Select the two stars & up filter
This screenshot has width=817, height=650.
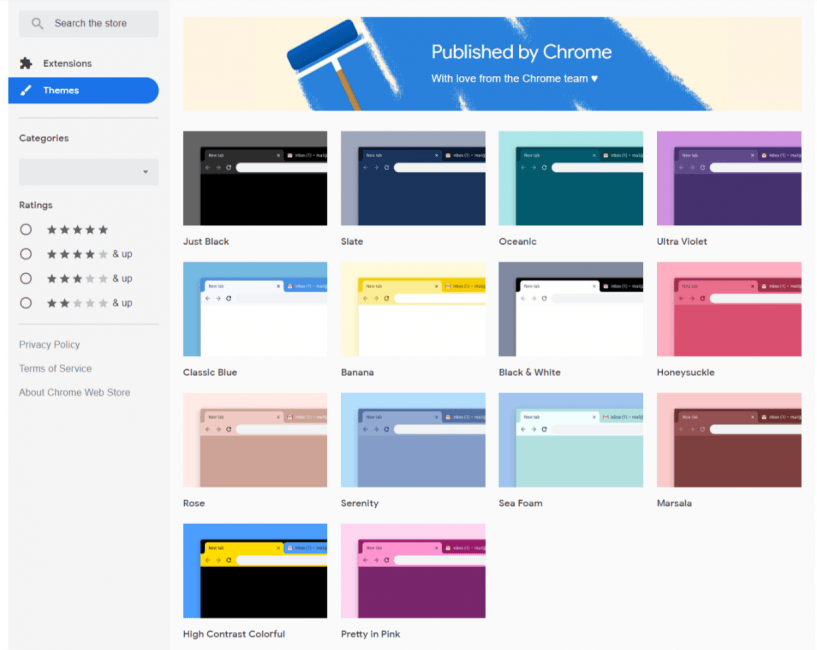click(26, 303)
